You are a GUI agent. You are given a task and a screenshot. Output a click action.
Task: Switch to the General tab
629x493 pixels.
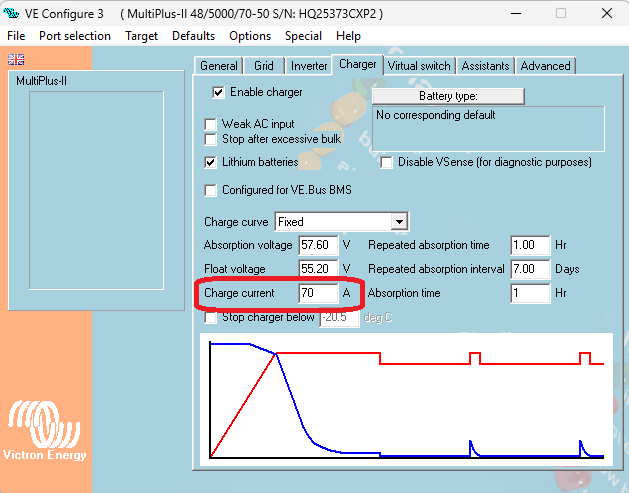click(219, 66)
